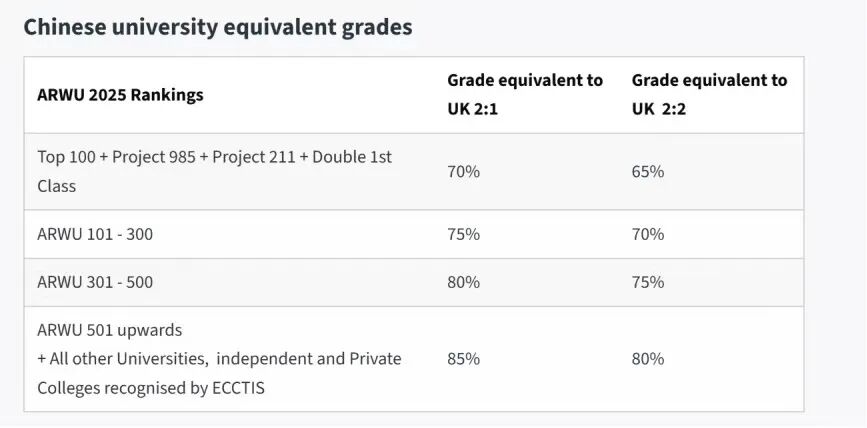Click the 80% UK 2:2 cell in the last row
Screen dimensions: 867x428
point(648,358)
